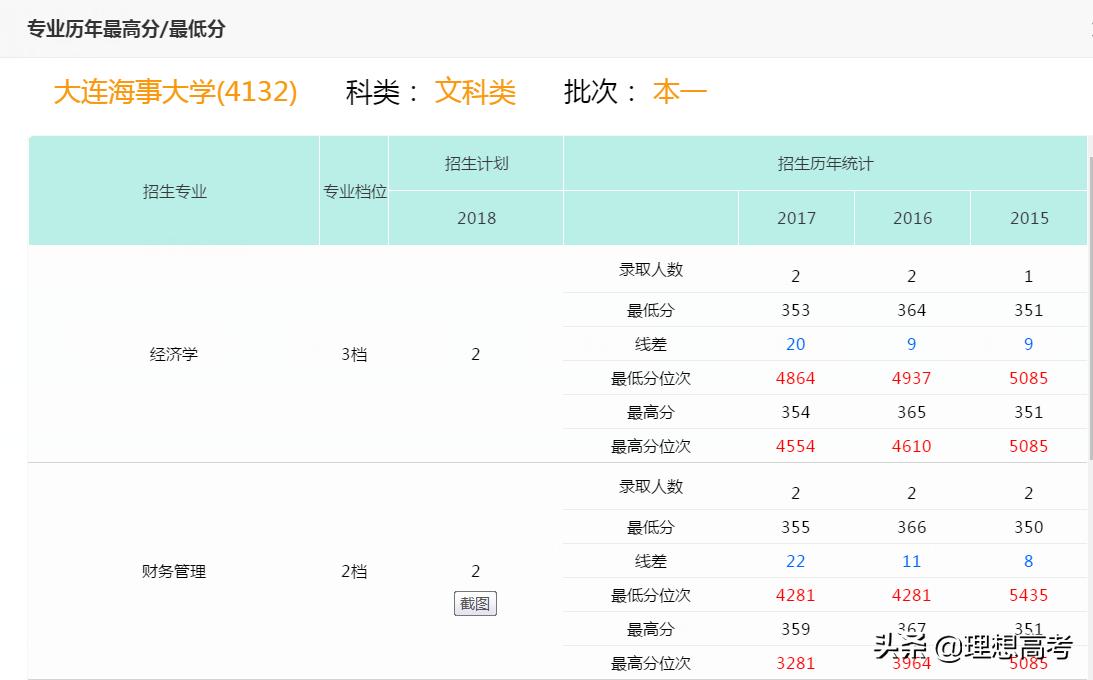Select the 文科类 science type option
The width and height of the screenshot is (1093, 680).
click(474, 92)
